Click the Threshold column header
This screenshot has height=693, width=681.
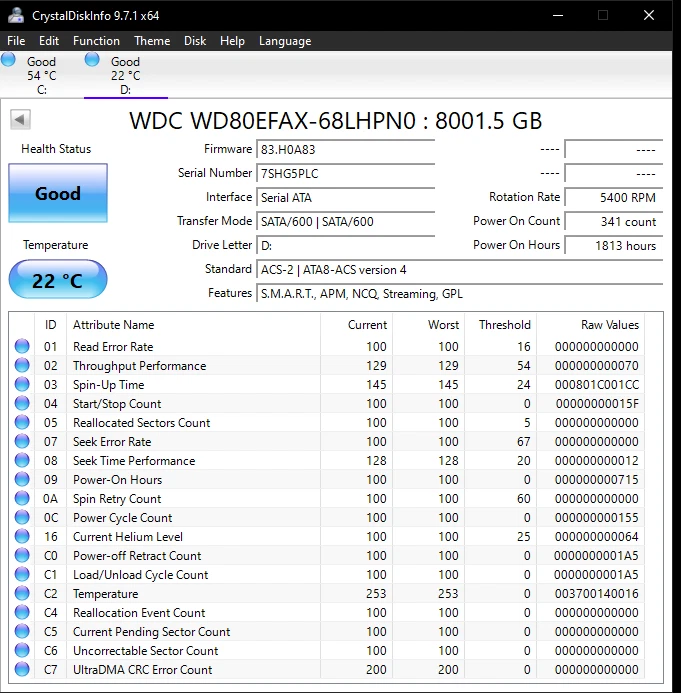click(501, 325)
